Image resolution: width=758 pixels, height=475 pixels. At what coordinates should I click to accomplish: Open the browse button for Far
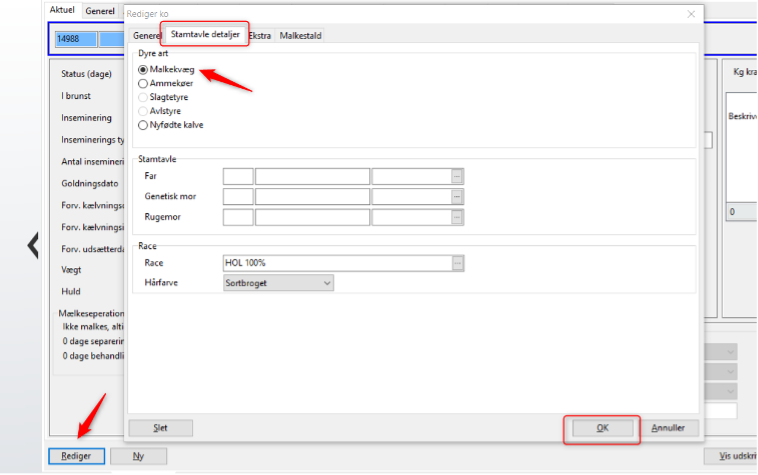tap(457, 176)
